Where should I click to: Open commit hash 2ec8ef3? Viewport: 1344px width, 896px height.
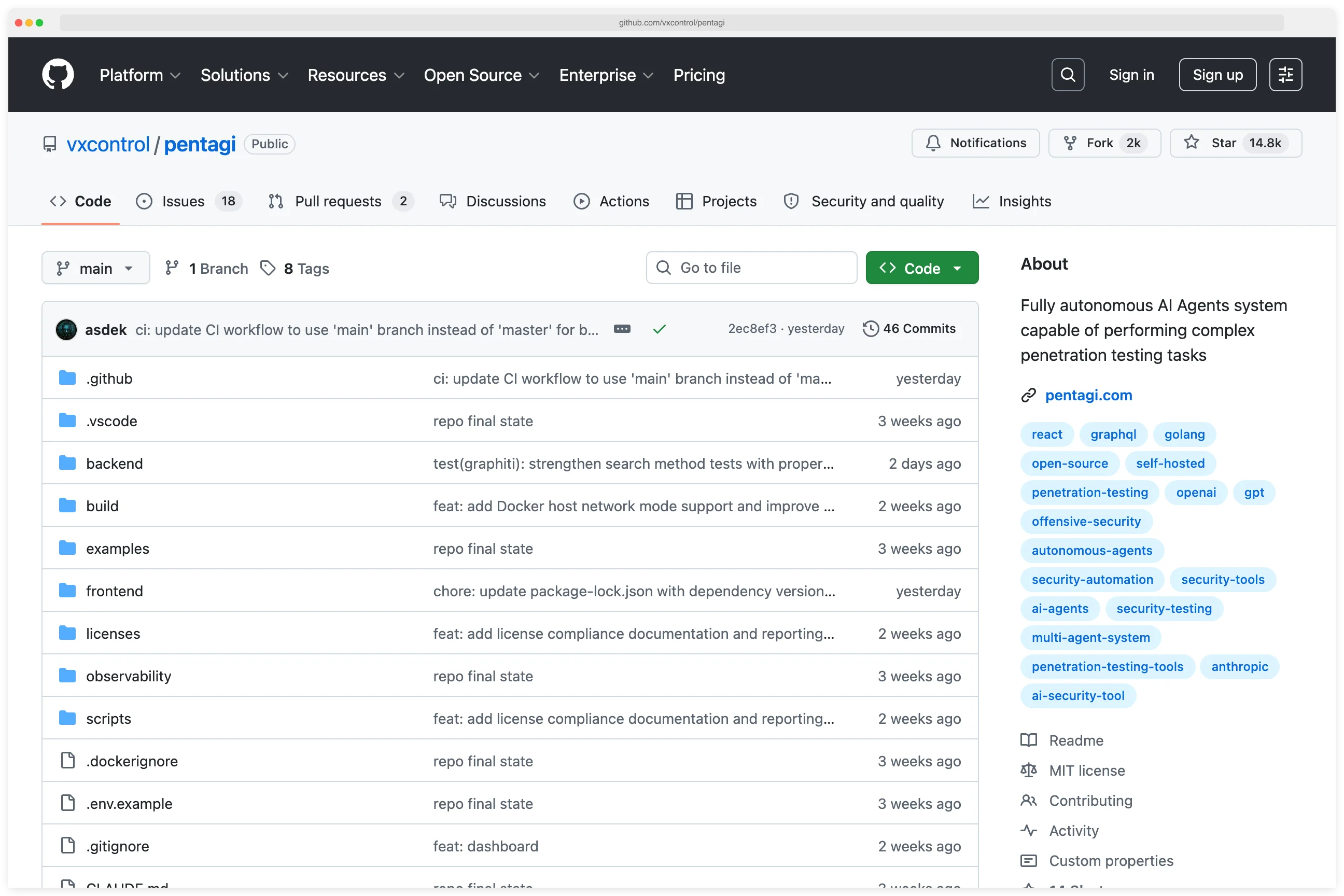[752, 329]
